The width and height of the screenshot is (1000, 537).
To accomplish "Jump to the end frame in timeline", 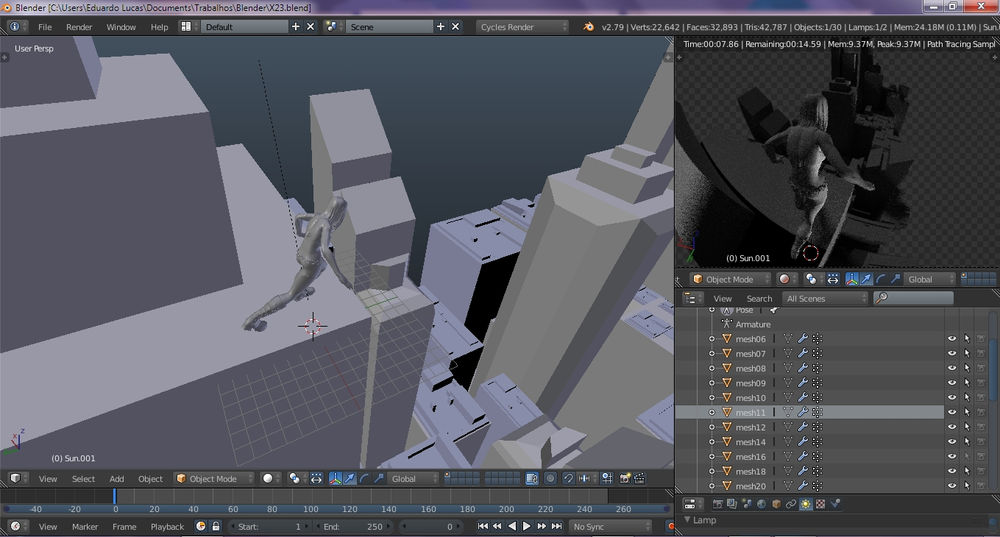I will (x=557, y=526).
